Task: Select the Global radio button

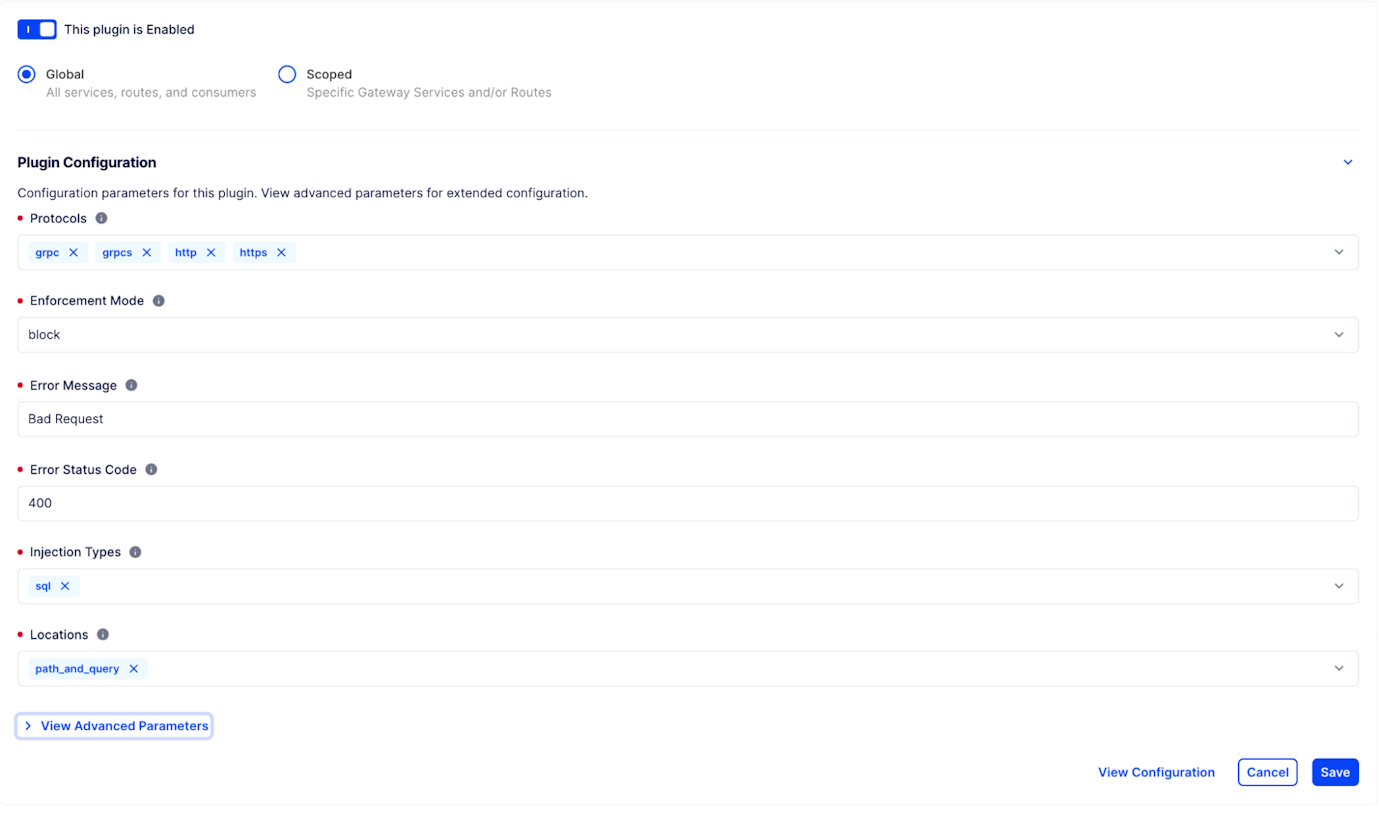Action: [x=25, y=74]
